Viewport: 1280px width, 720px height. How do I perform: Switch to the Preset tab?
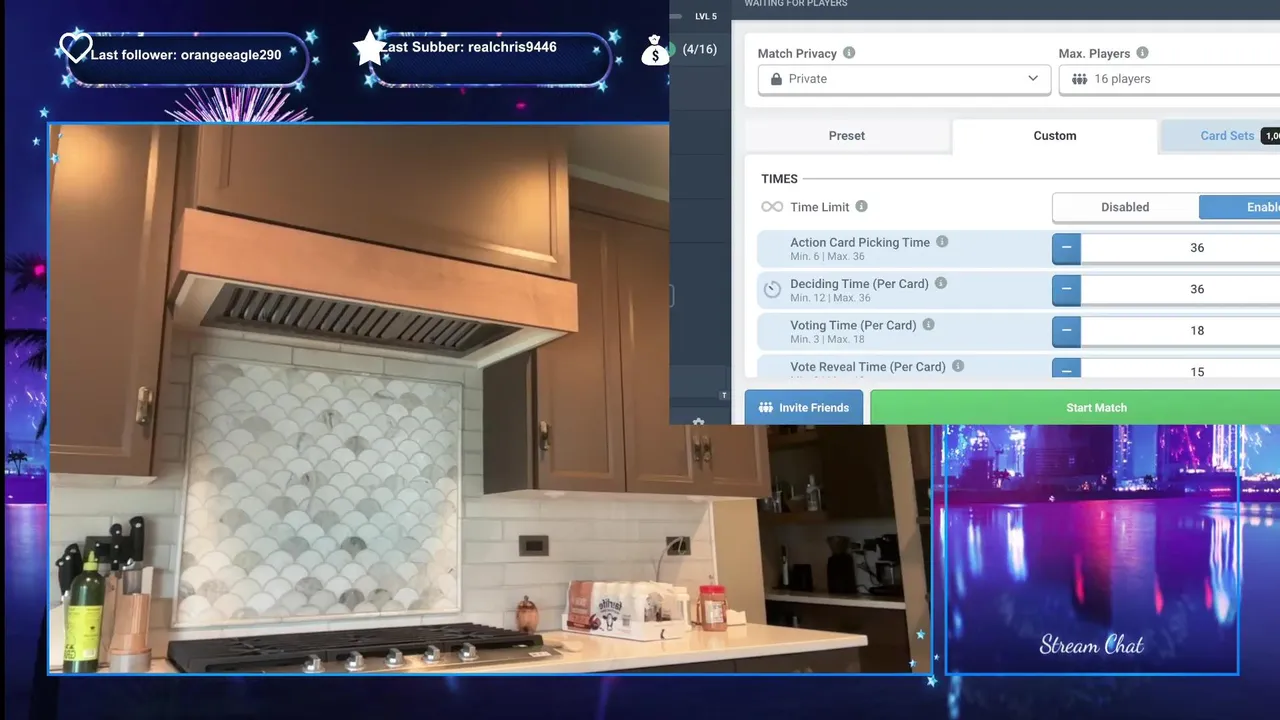pos(847,136)
